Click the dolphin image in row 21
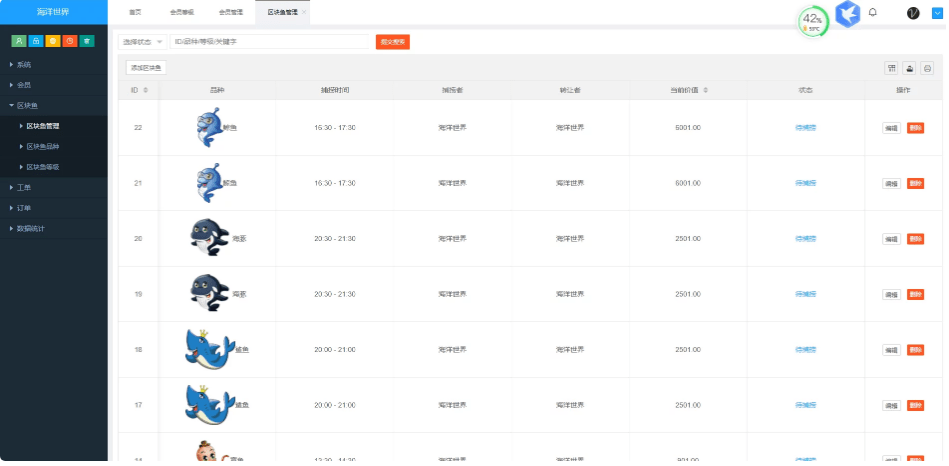The width and height of the screenshot is (949, 466). point(209,183)
